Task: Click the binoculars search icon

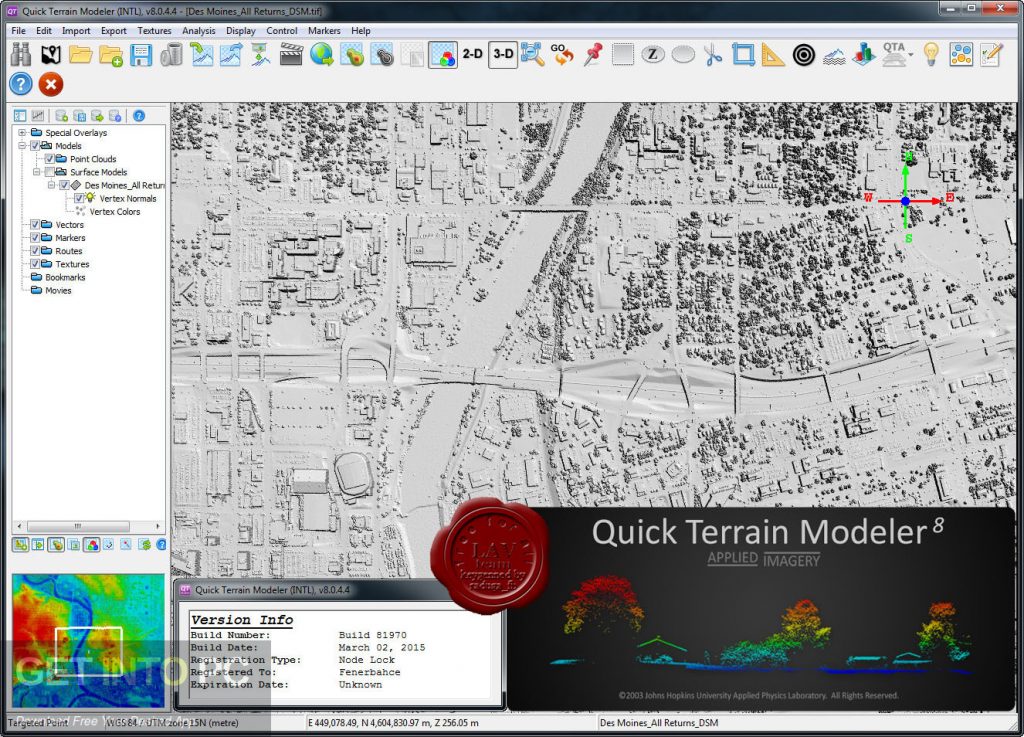Action: (21, 55)
